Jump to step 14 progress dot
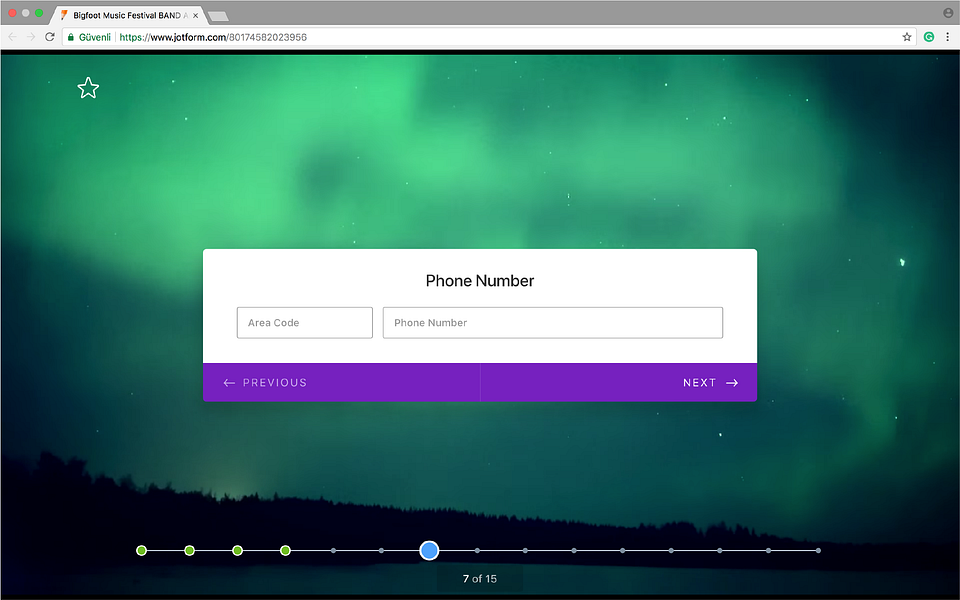Screen dimensions: 960x600 click(x=768, y=550)
